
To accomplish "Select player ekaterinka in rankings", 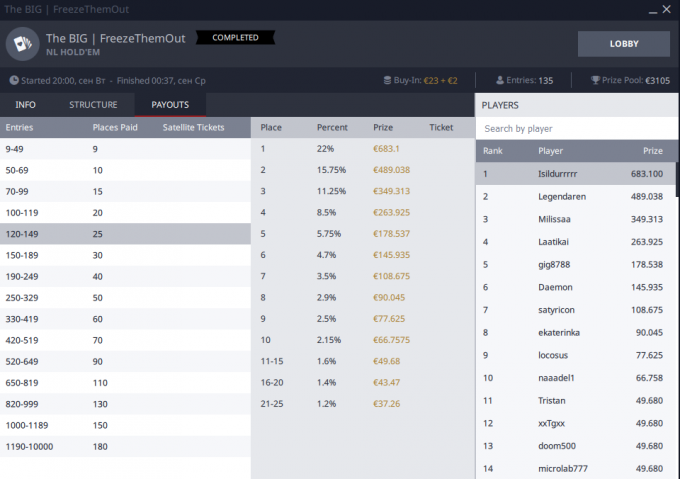I will click(575, 332).
